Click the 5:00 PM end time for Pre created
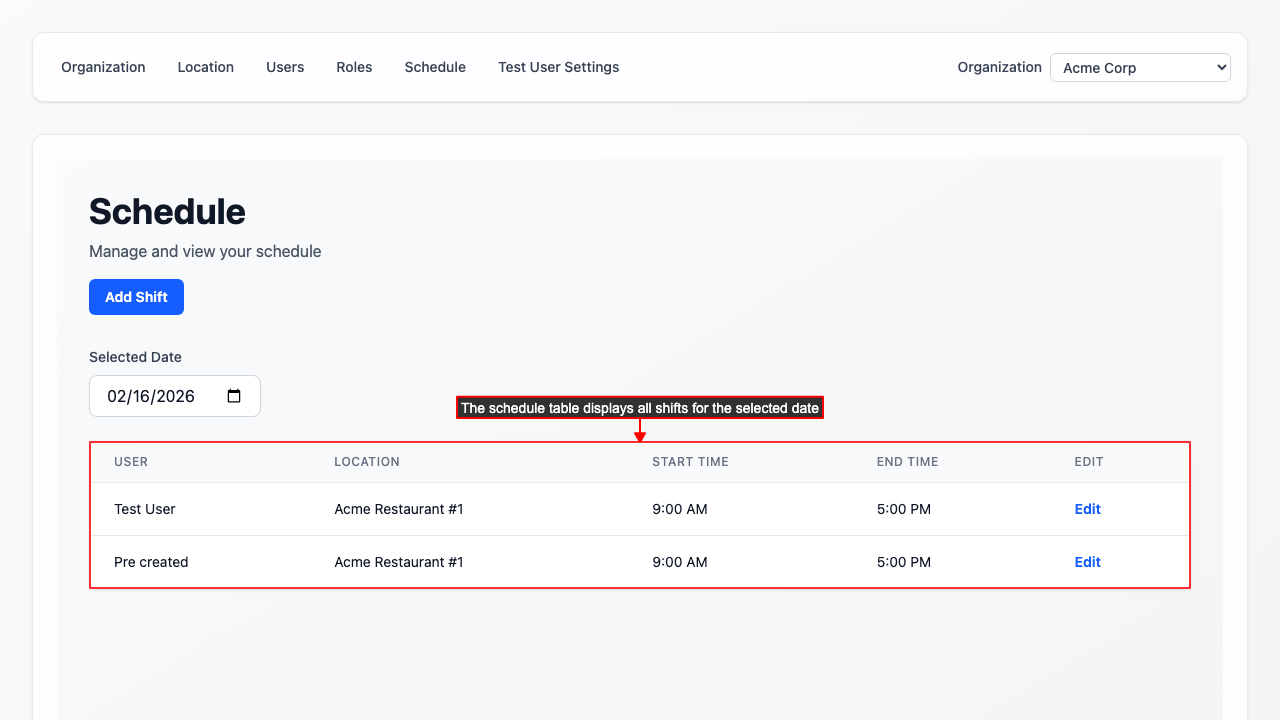1280x720 pixels. [x=904, y=562]
